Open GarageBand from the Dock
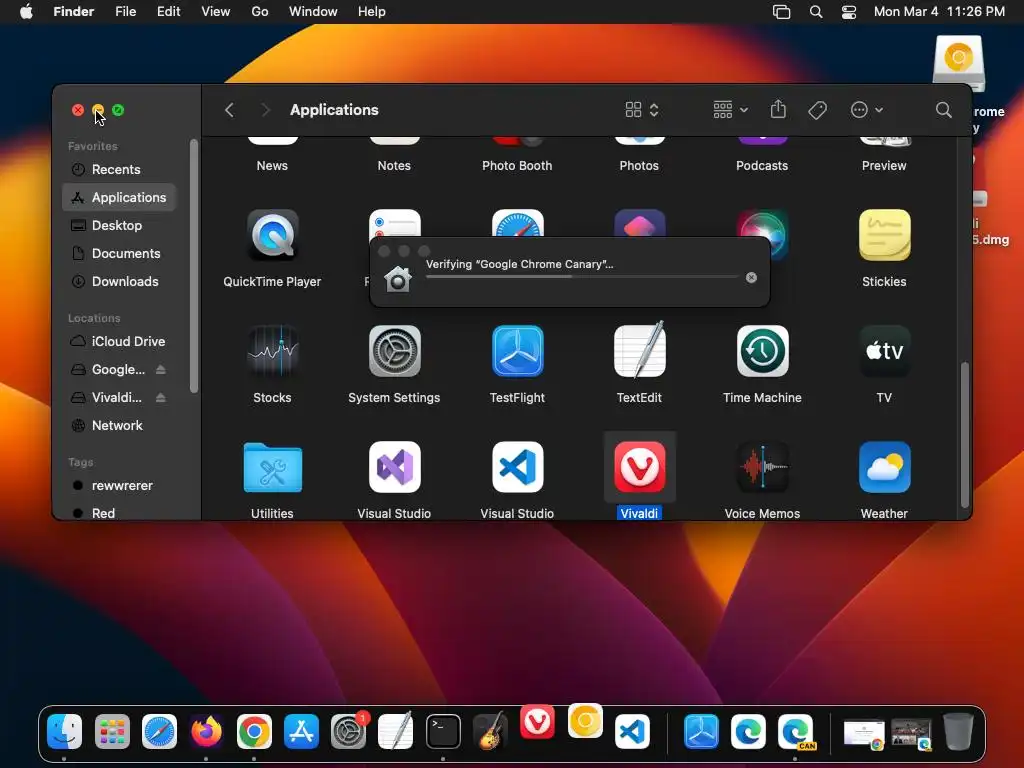This screenshot has width=1024, height=768. 490,731
